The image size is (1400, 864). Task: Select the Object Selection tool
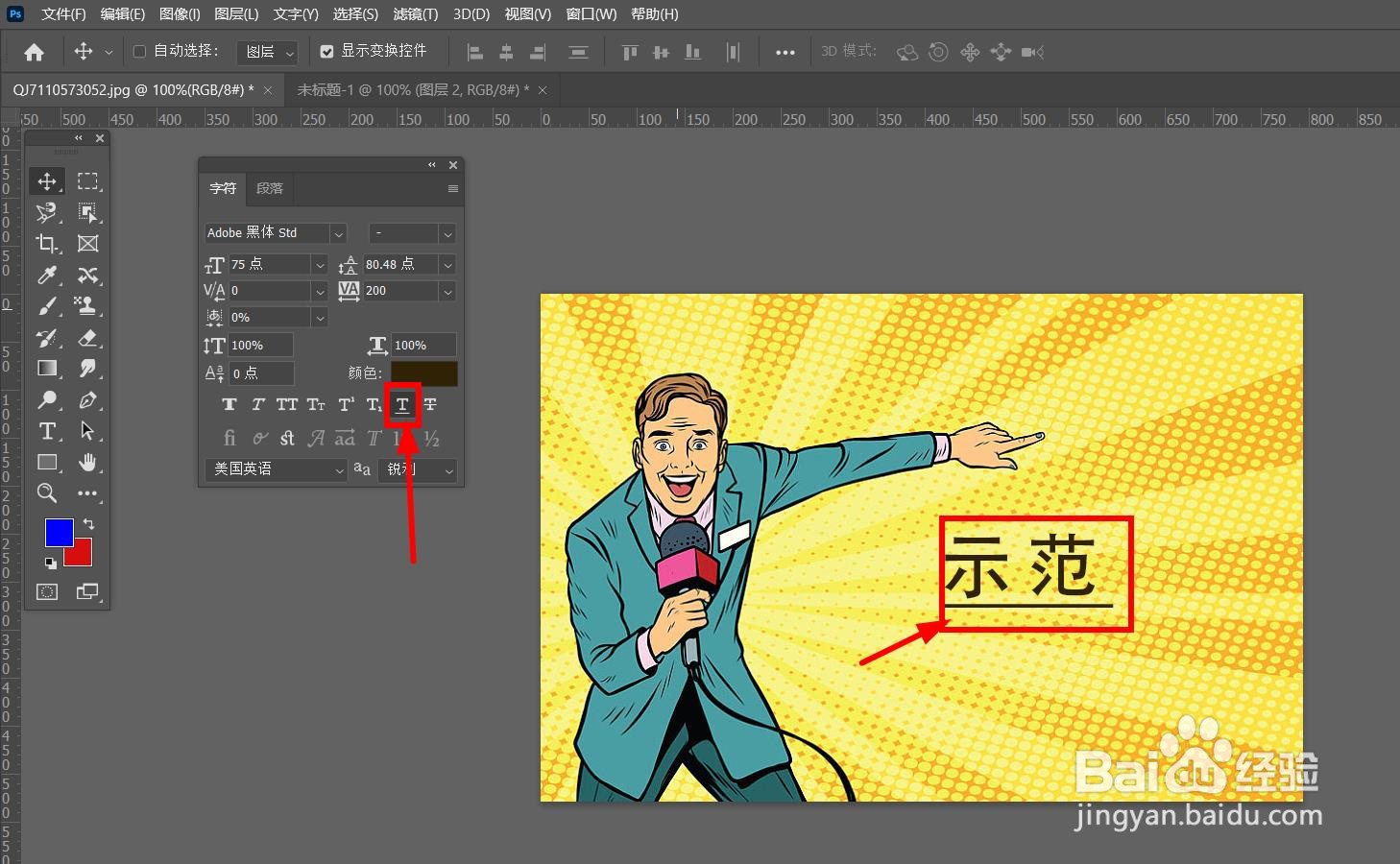(x=87, y=212)
